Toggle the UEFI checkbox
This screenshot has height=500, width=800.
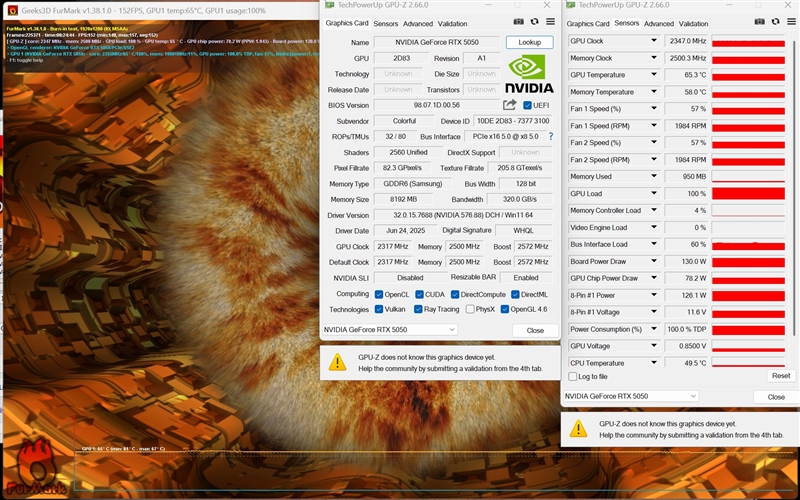coord(527,105)
